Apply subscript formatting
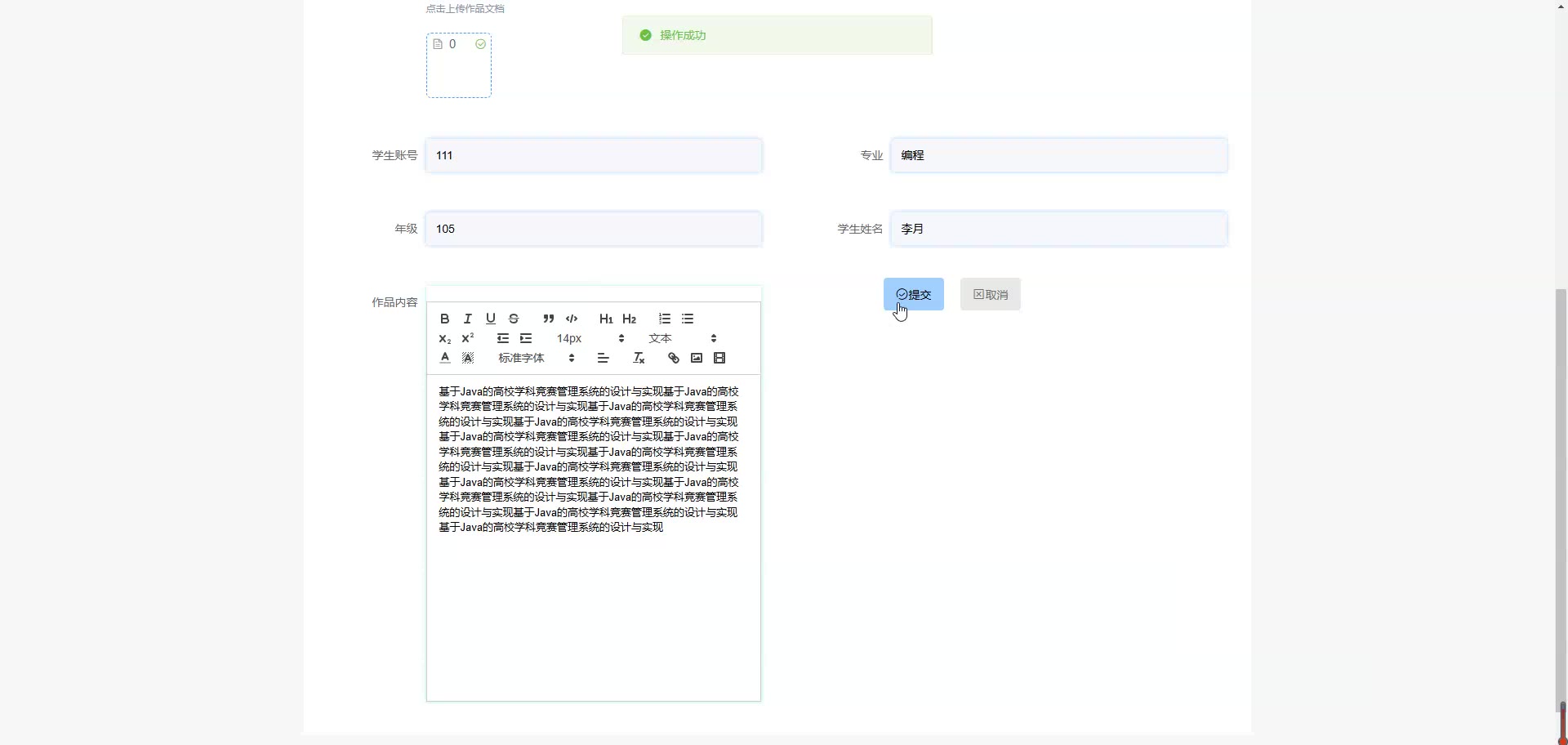 click(x=445, y=338)
